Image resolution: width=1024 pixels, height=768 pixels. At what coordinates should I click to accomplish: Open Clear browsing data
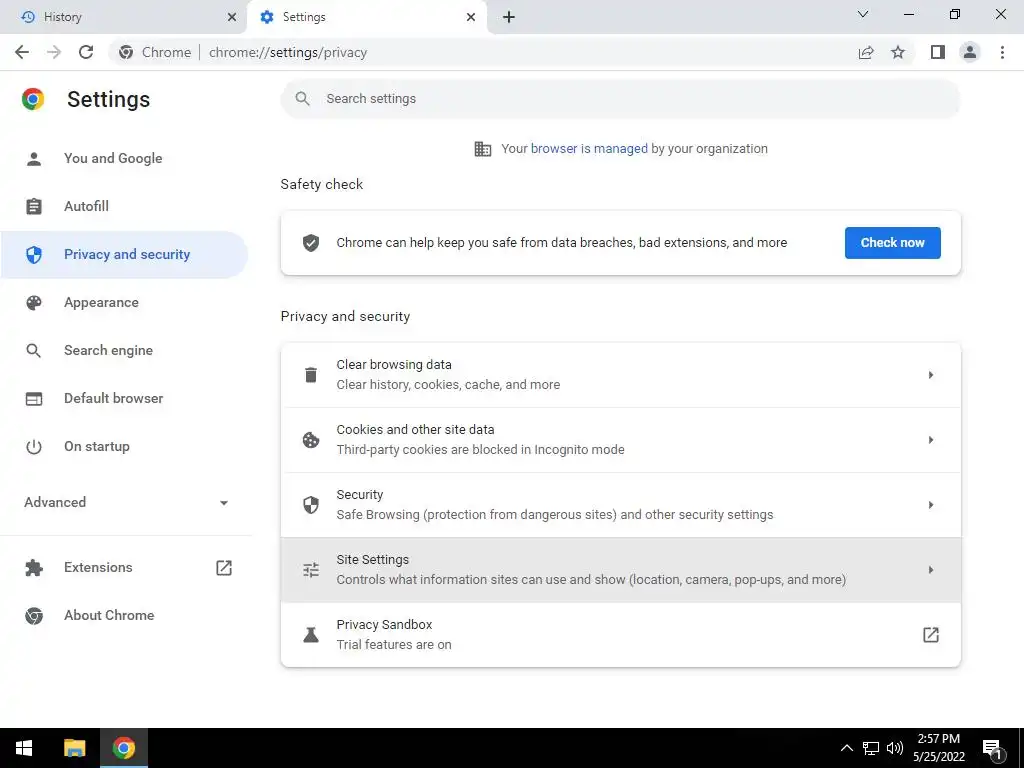click(620, 375)
